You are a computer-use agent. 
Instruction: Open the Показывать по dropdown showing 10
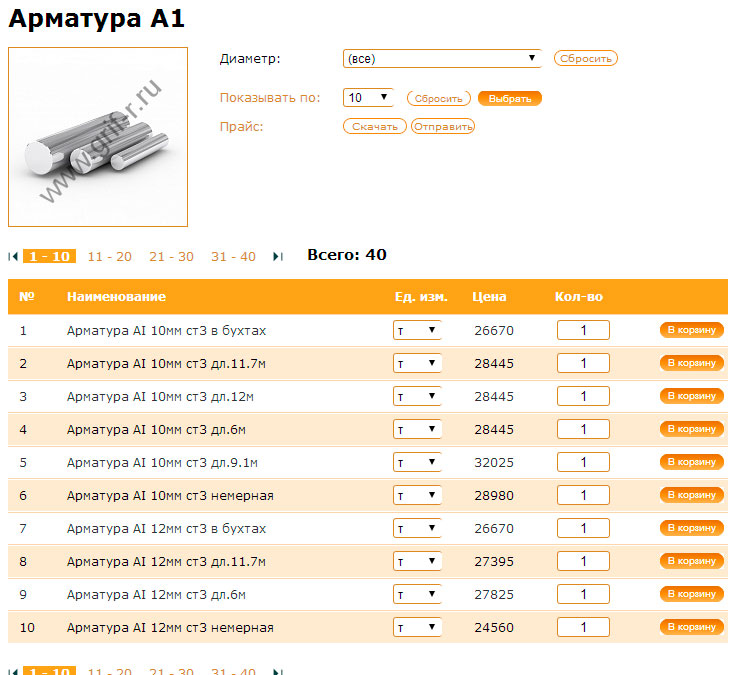(368, 97)
